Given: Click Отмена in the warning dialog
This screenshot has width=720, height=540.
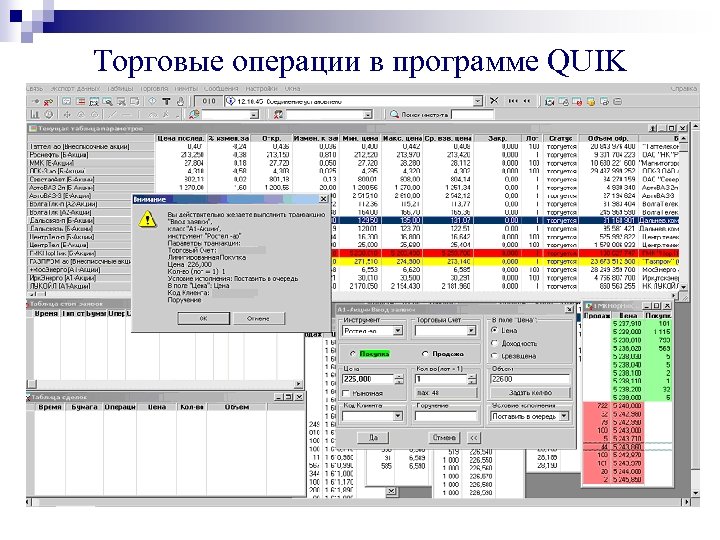Looking at the screenshot, I should pyautogui.click(x=259, y=318).
